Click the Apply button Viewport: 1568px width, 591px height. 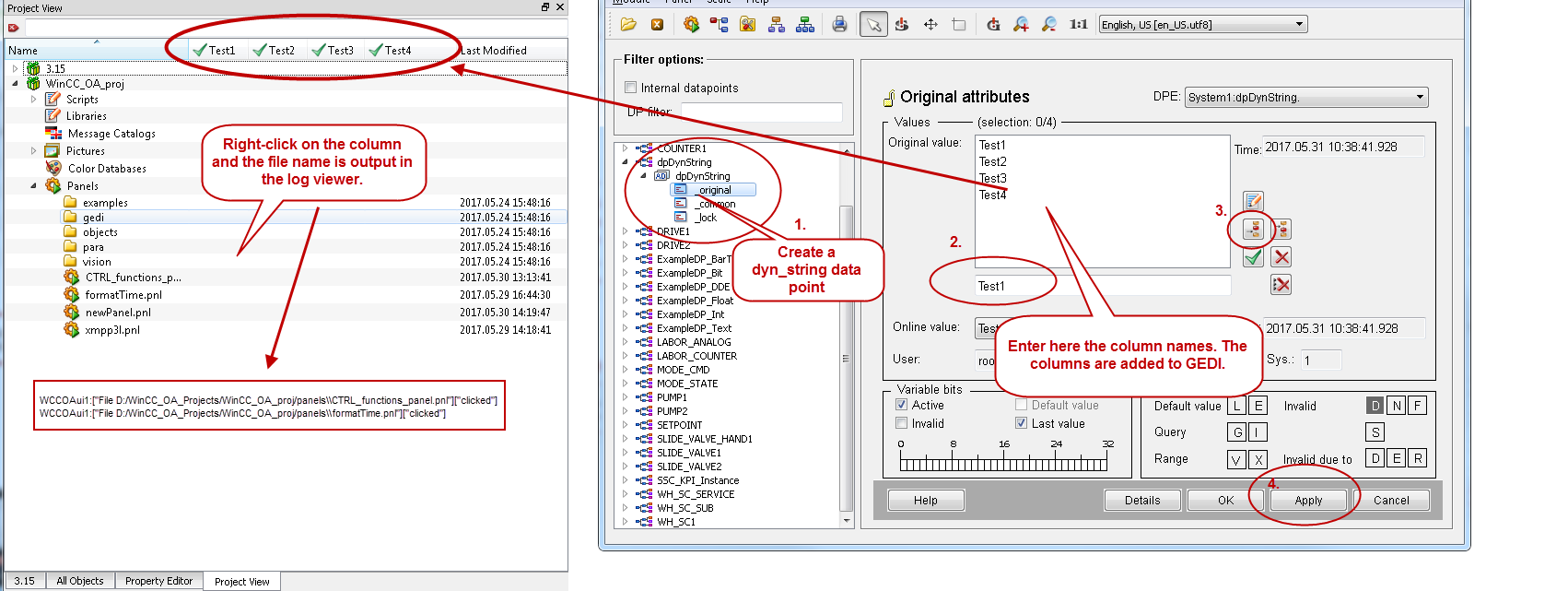[1308, 501]
